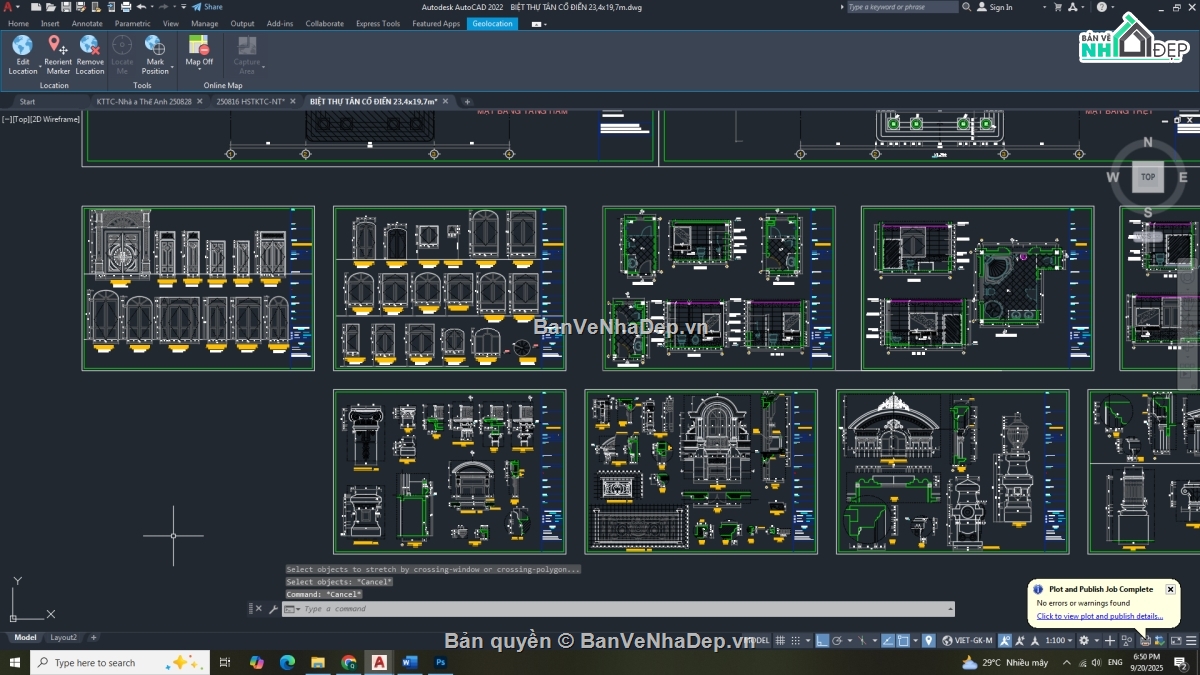Click the Undo arrow in quick access toolbar

[141, 7]
